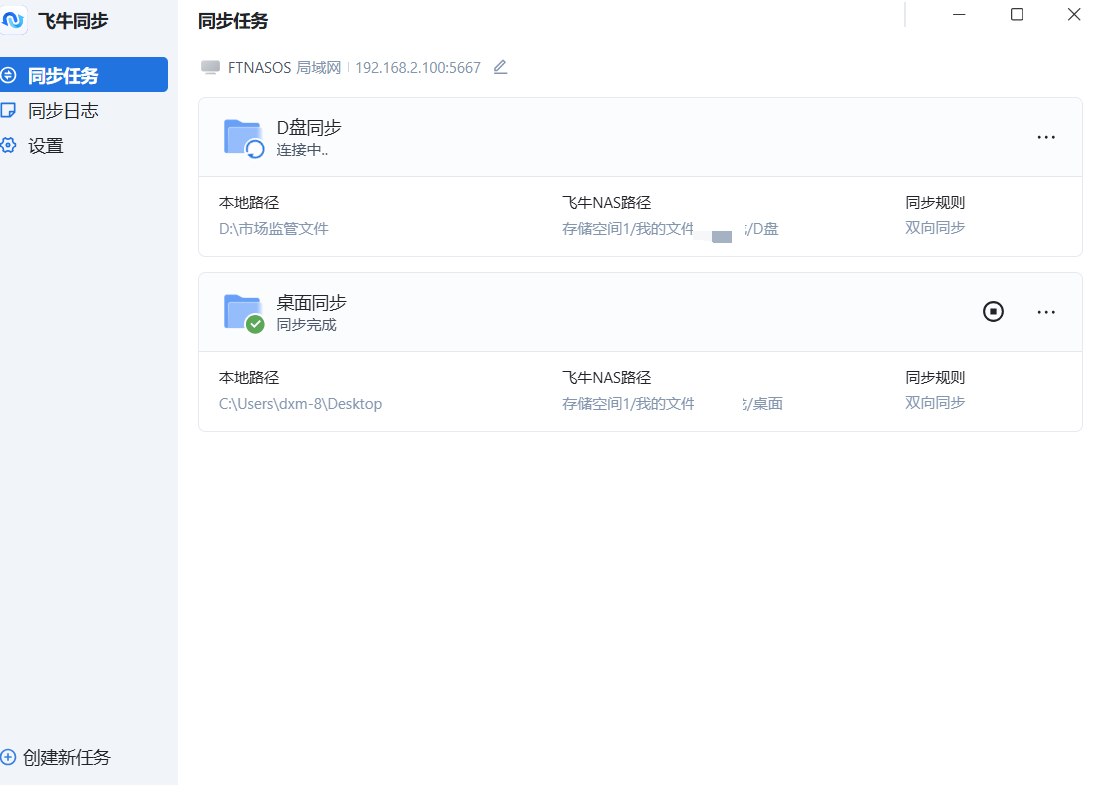Click the 双向同步 rule of 桌面同步
The height and width of the screenshot is (785, 1102).
tap(934, 402)
